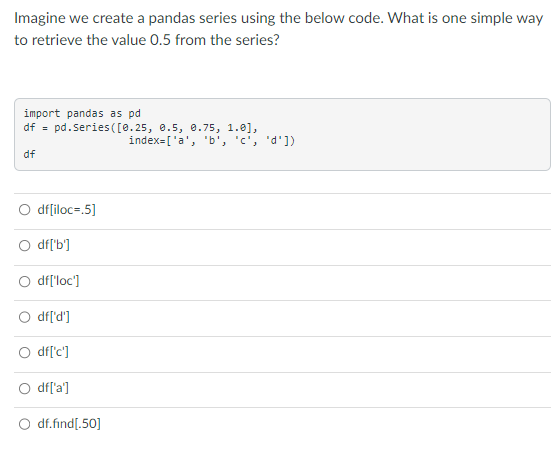Click the df['loc'] answer label text

click(x=58, y=281)
